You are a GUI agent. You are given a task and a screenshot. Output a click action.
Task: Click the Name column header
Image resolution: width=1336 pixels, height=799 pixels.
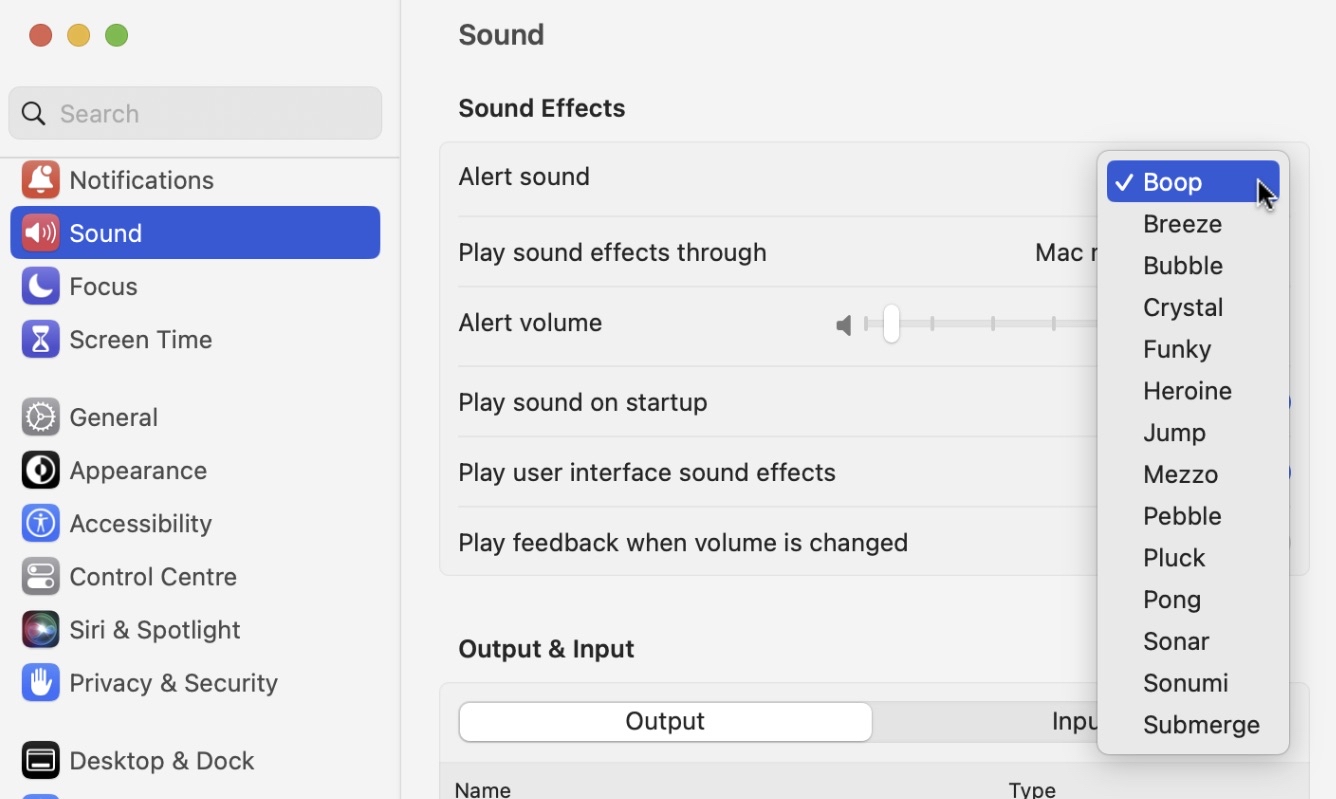(483, 789)
